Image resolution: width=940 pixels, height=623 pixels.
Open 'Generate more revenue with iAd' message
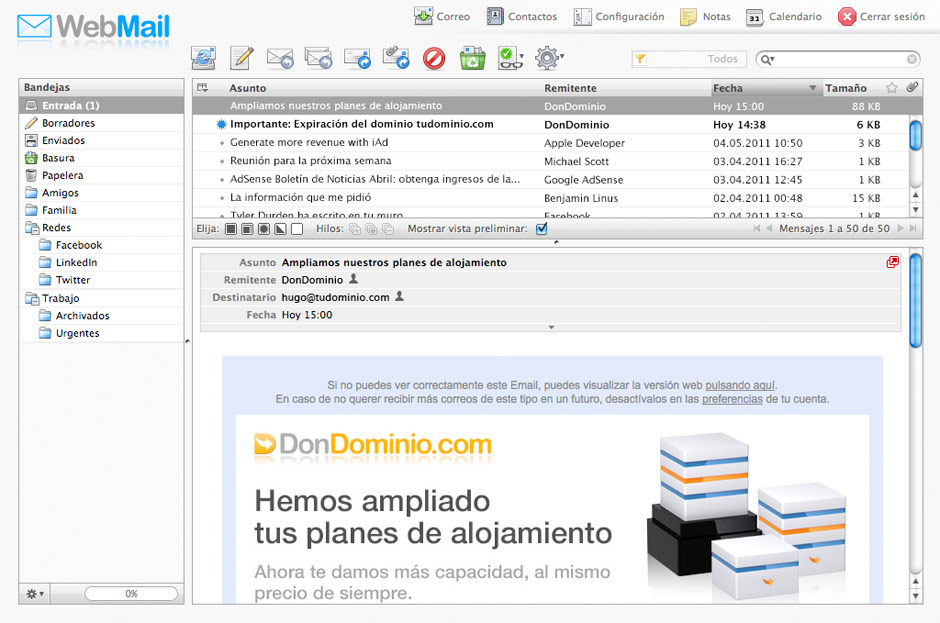(x=309, y=143)
